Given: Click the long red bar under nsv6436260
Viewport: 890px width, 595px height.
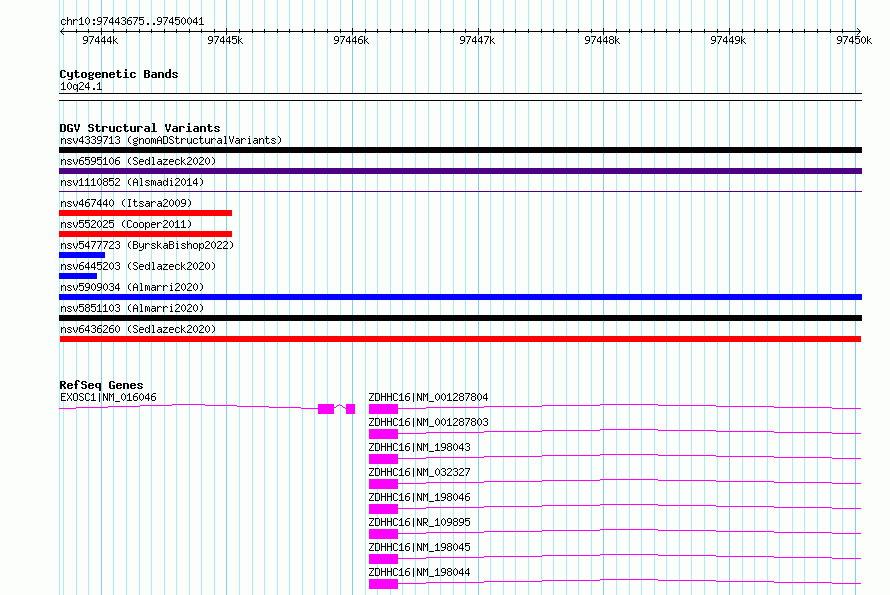Looking at the screenshot, I should pyautogui.click(x=460, y=339).
